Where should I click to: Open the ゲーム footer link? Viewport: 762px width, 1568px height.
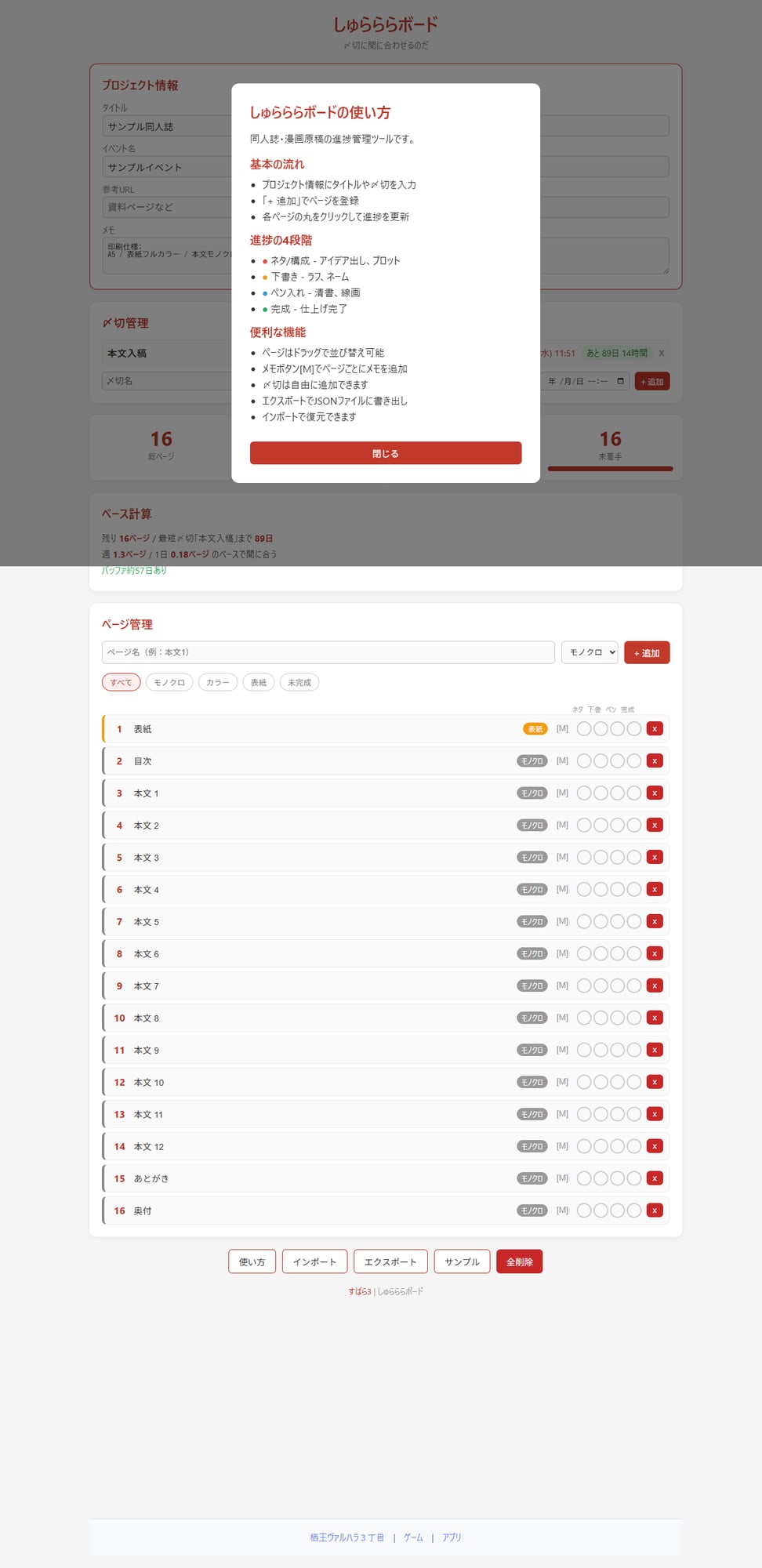[x=413, y=1537]
